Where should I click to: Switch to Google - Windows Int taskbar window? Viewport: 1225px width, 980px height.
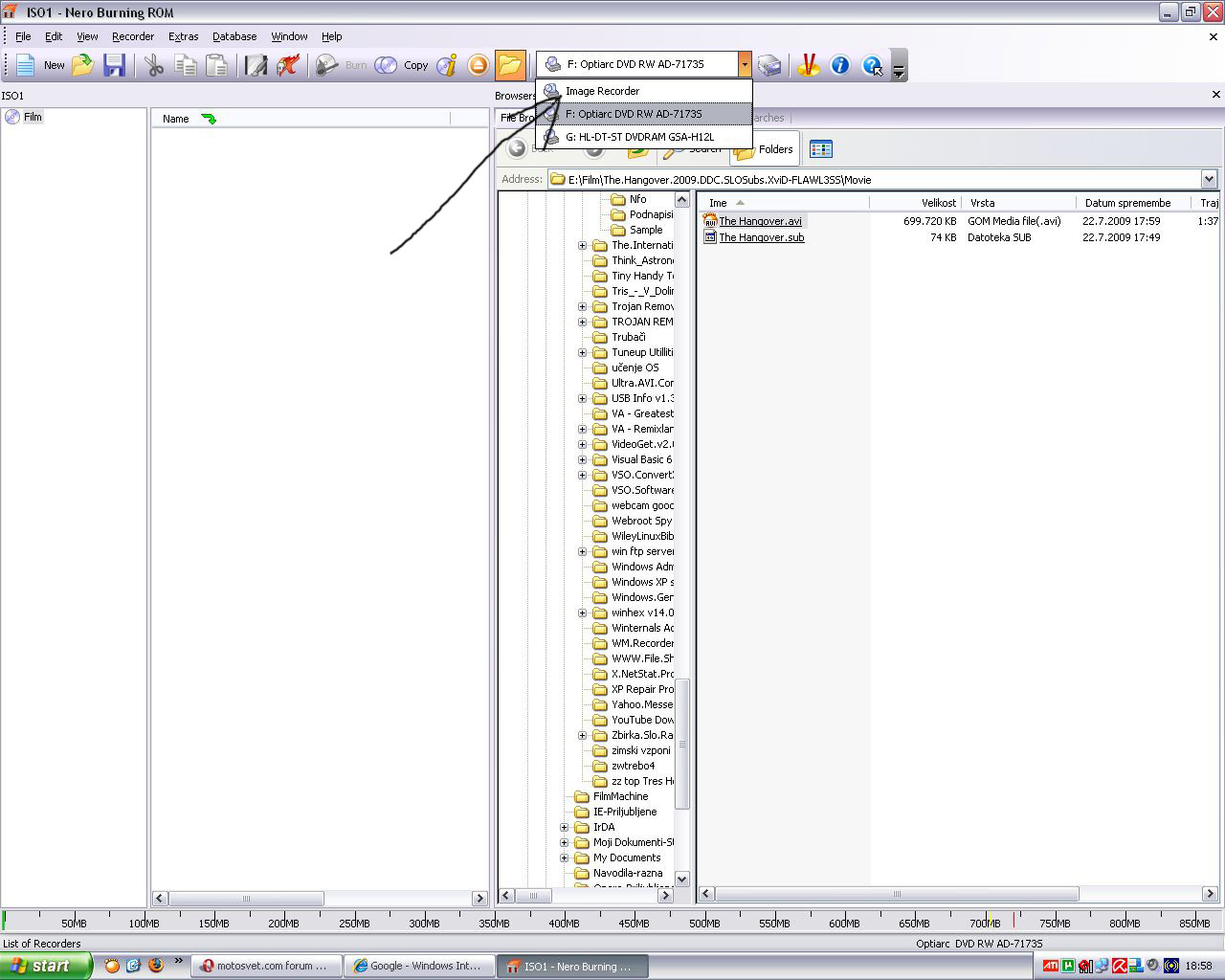click(420, 966)
